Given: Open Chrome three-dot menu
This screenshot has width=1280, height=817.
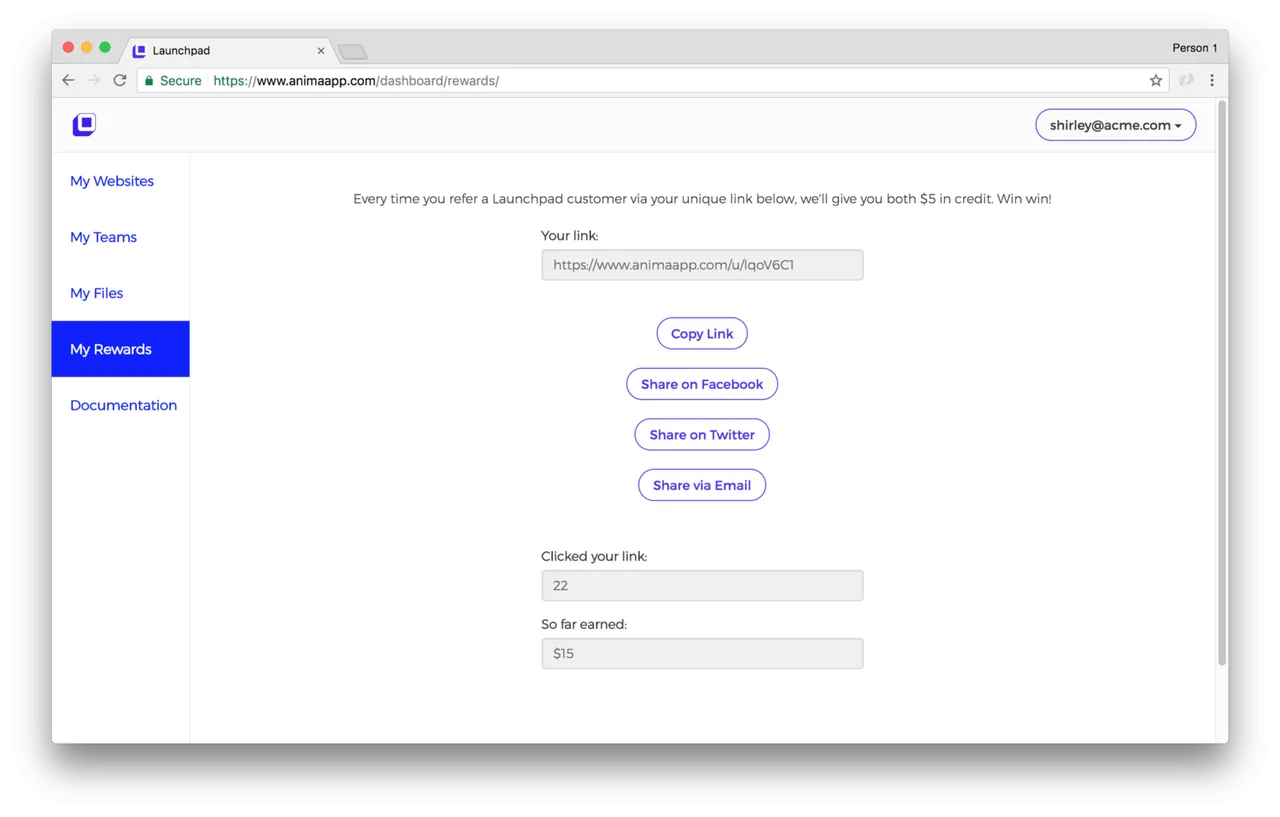Looking at the screenshot, I should point(1212,80).
